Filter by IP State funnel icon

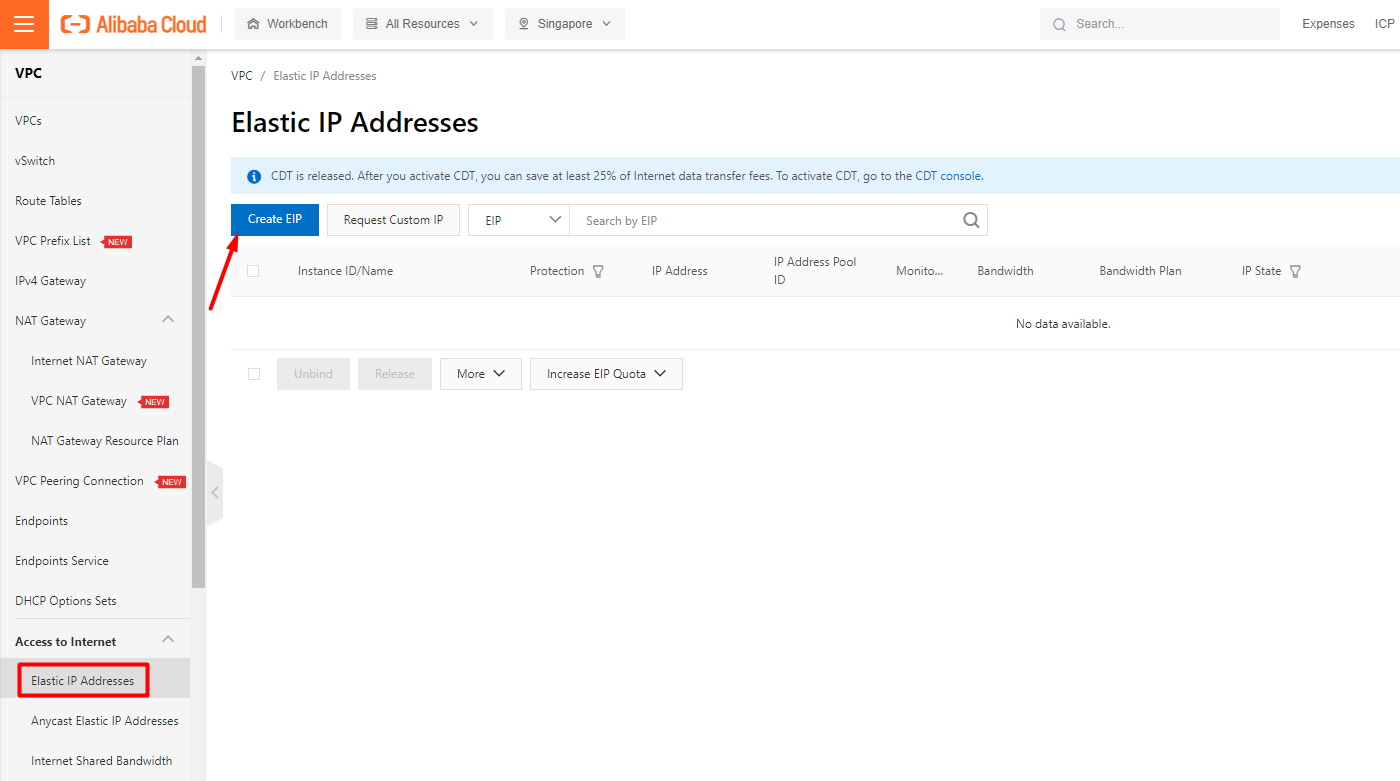tap(1295, 271)
